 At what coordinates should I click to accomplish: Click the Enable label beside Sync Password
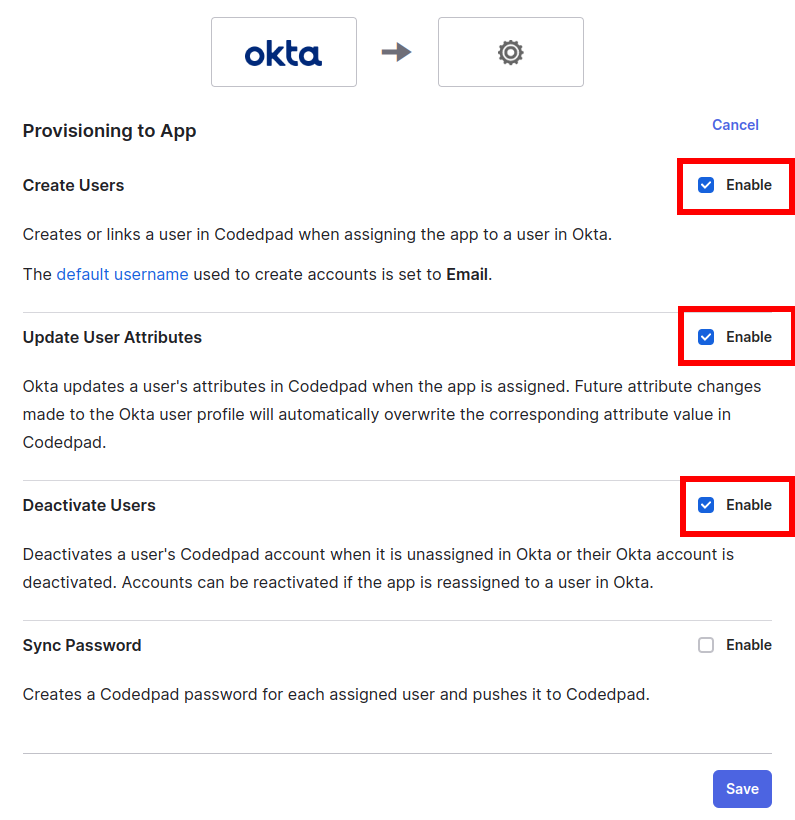(749, 645)
